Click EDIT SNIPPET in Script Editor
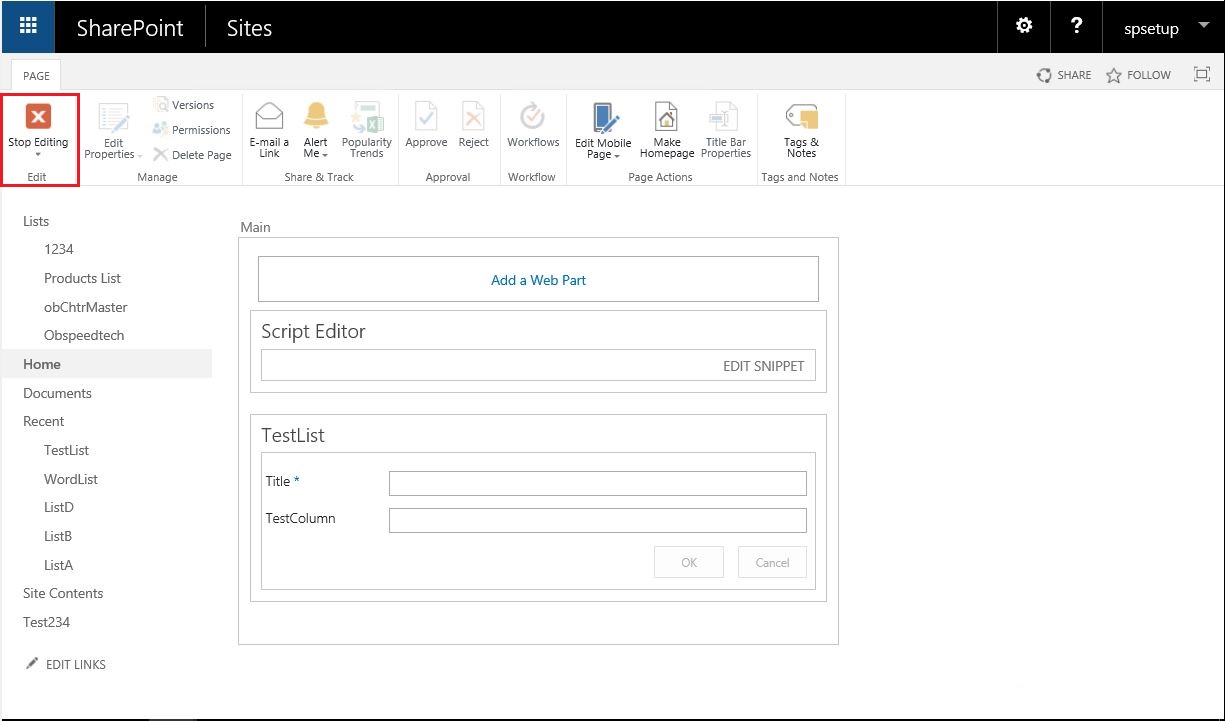This screenshot has height=721, width=1225. (x=763, y=366)
